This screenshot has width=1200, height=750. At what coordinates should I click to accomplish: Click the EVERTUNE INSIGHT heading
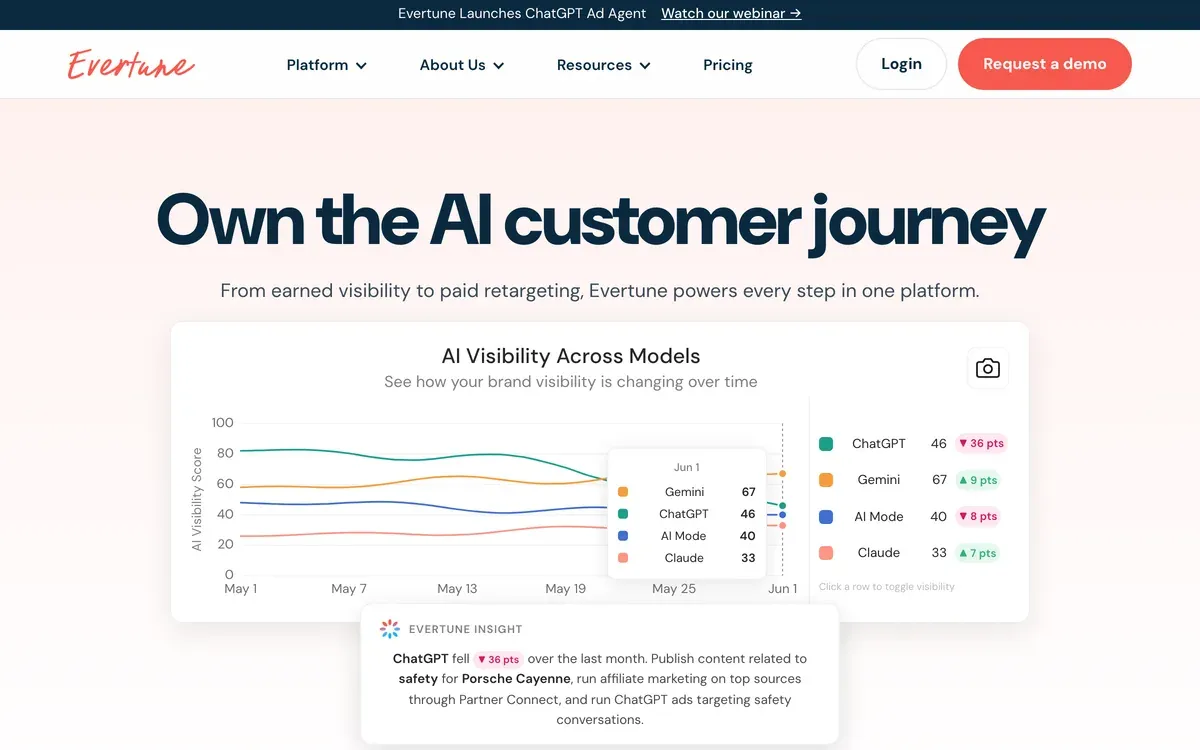(466, 630)
